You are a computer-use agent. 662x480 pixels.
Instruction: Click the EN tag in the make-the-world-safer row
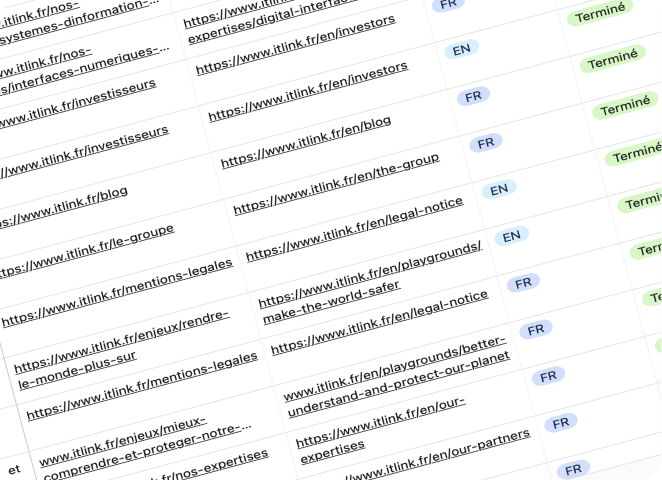511,236
